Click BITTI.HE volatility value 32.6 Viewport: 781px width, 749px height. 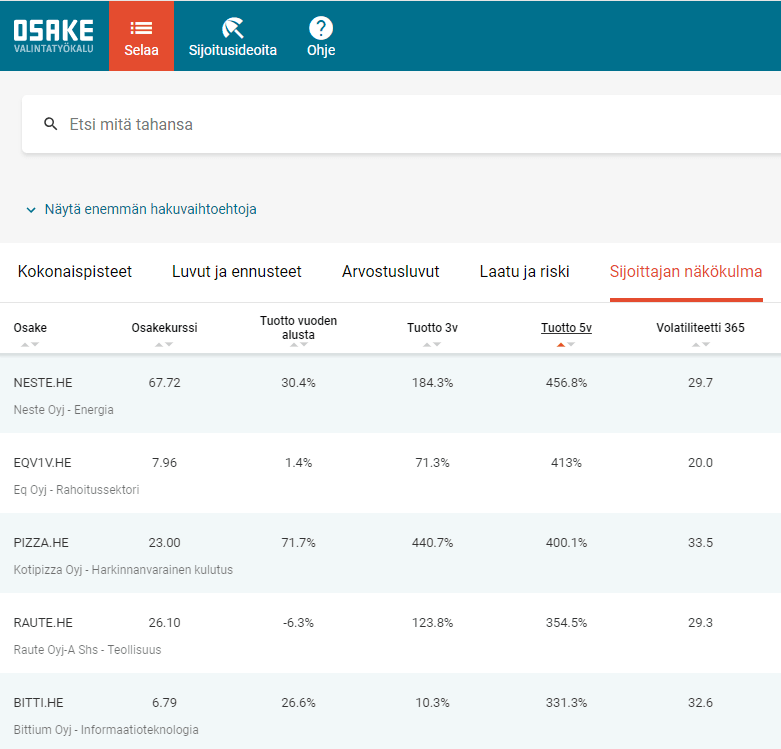click(700, 703)
